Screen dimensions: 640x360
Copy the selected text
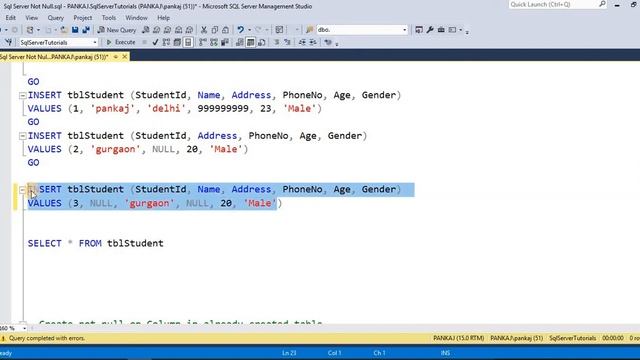(215, 30)
